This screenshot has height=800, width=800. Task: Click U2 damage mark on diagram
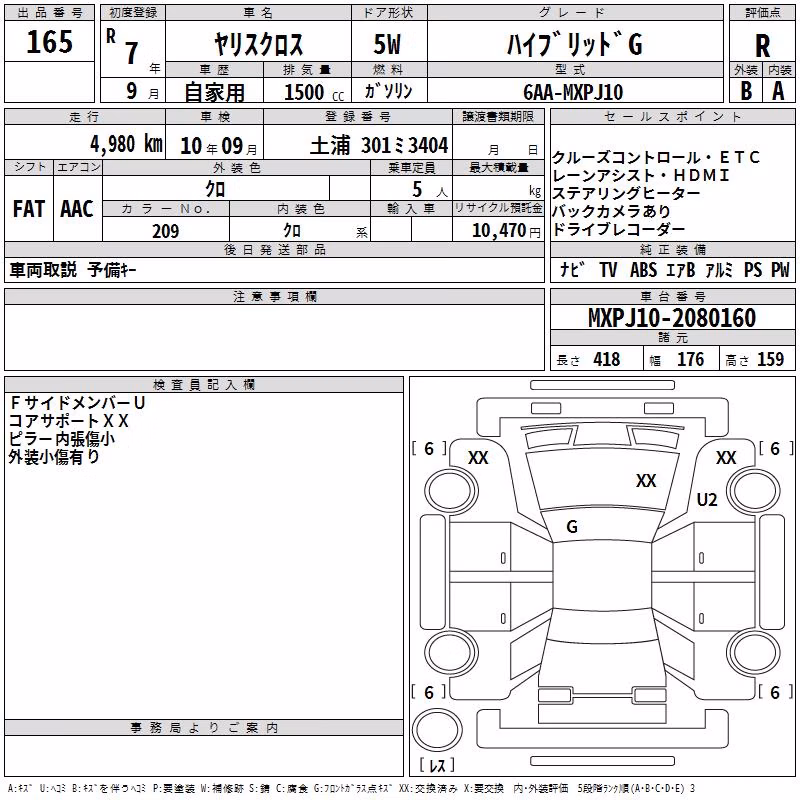[x=707, y=499]
